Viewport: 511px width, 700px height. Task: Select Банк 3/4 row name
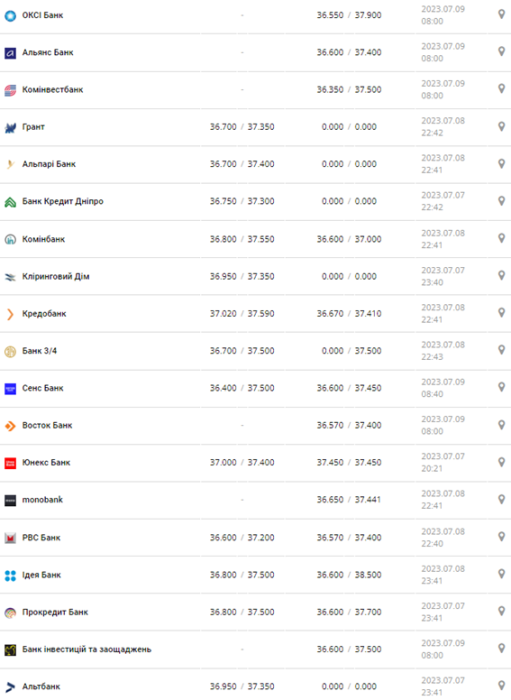point(40,351)
